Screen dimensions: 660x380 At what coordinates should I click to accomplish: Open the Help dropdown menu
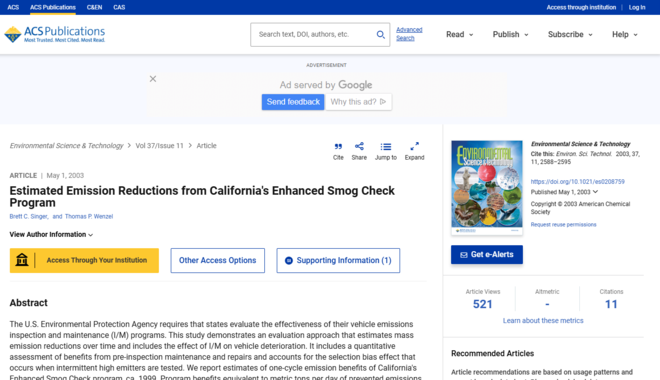coord(625,35)
